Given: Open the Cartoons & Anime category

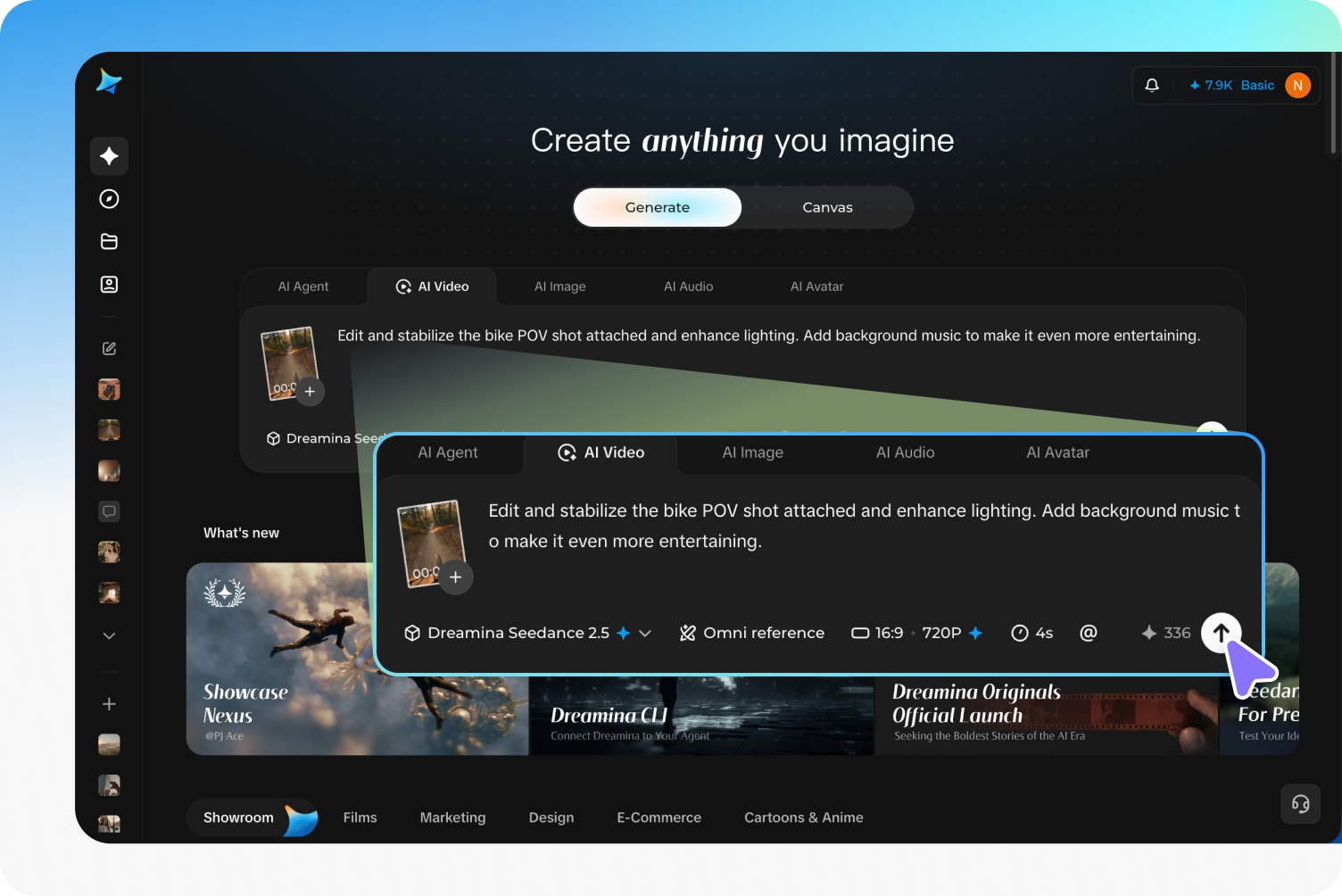Looking at the screenshot, I should pyautogui.click(x=804, y=817).
